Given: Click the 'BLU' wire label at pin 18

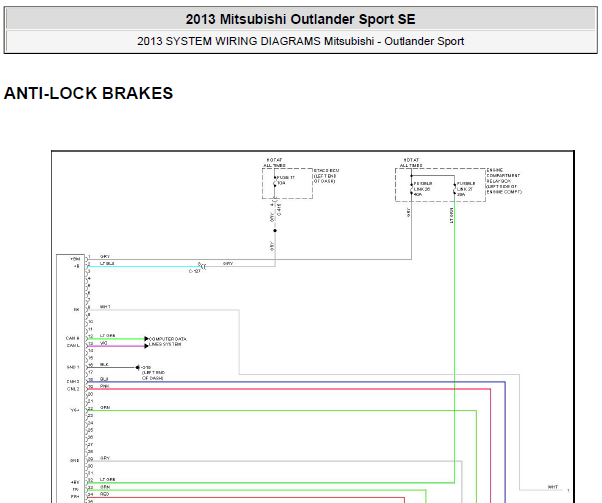Looking at the screenshot, I should [104, 379].
